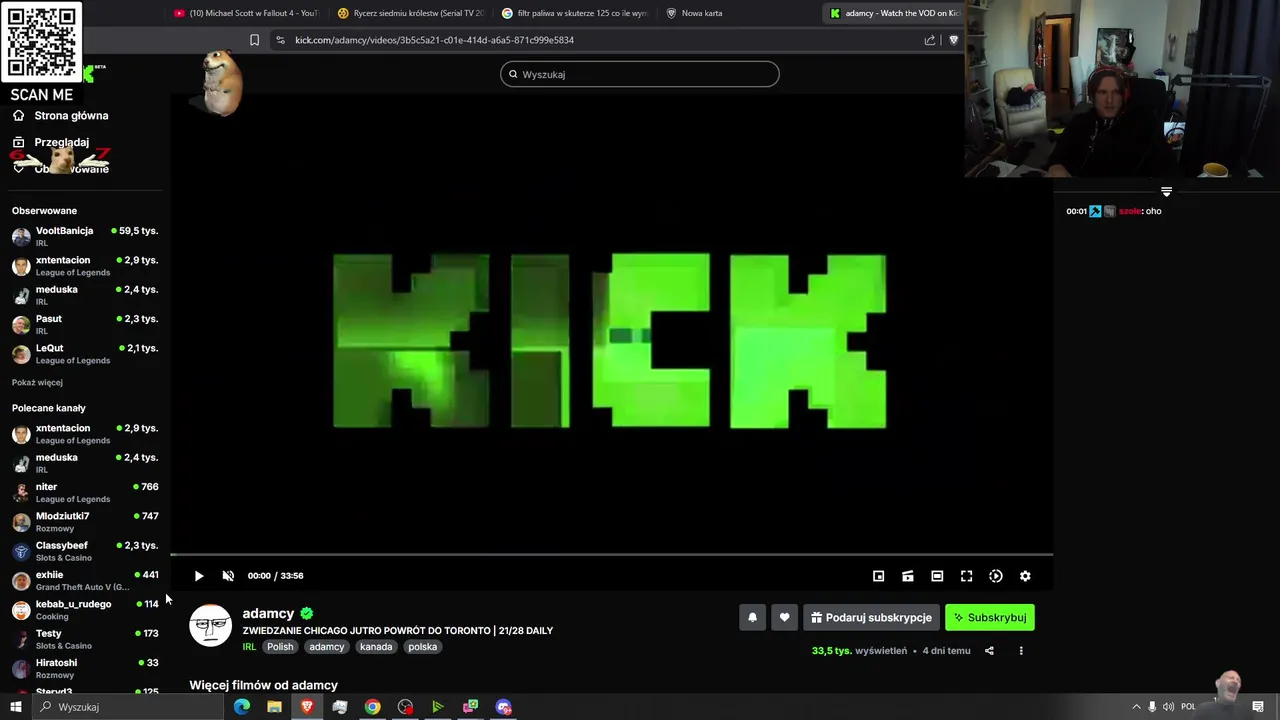Open exhiie recommended channel
The image size is (1280, 720).
[85, 581]
